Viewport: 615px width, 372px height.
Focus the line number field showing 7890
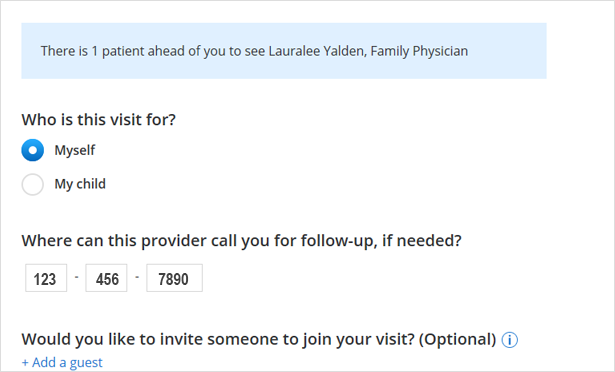[x=175, y=278]
